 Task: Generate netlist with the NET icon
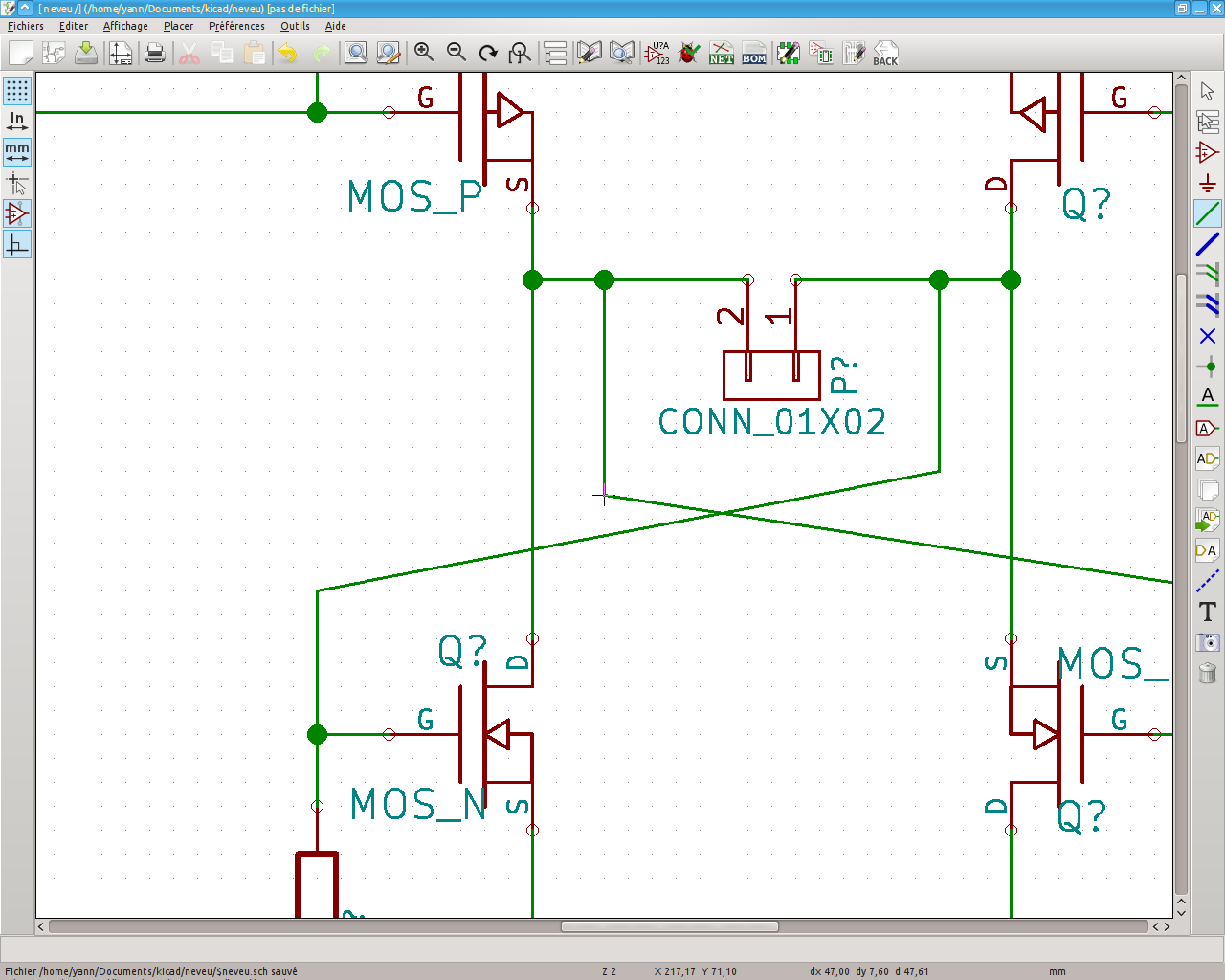click(722, 53)
